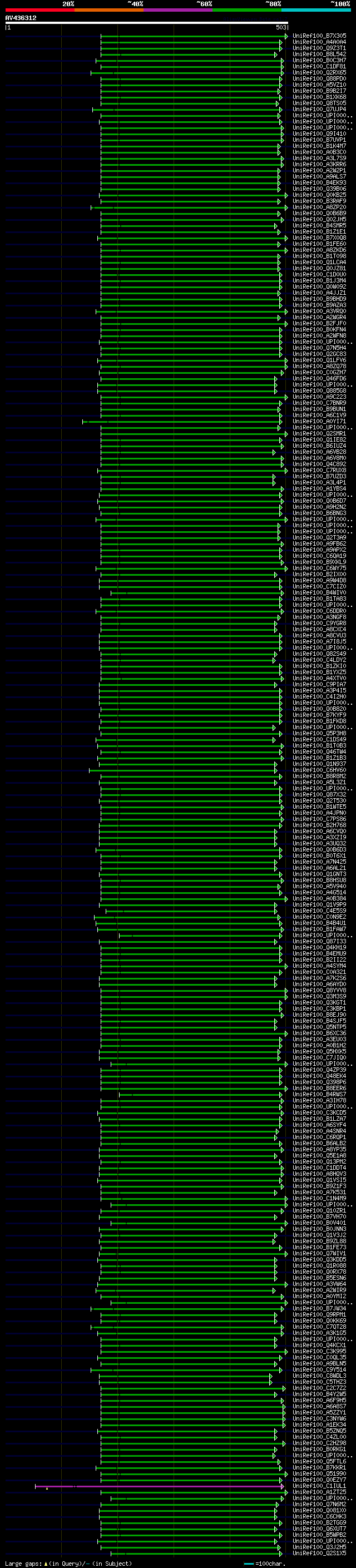The width and height of the screenshot is (356, 1568).
Task: Select the UniRef100_A1ZT25 label
Action: pyautogui.click(x=319, y=1492)
